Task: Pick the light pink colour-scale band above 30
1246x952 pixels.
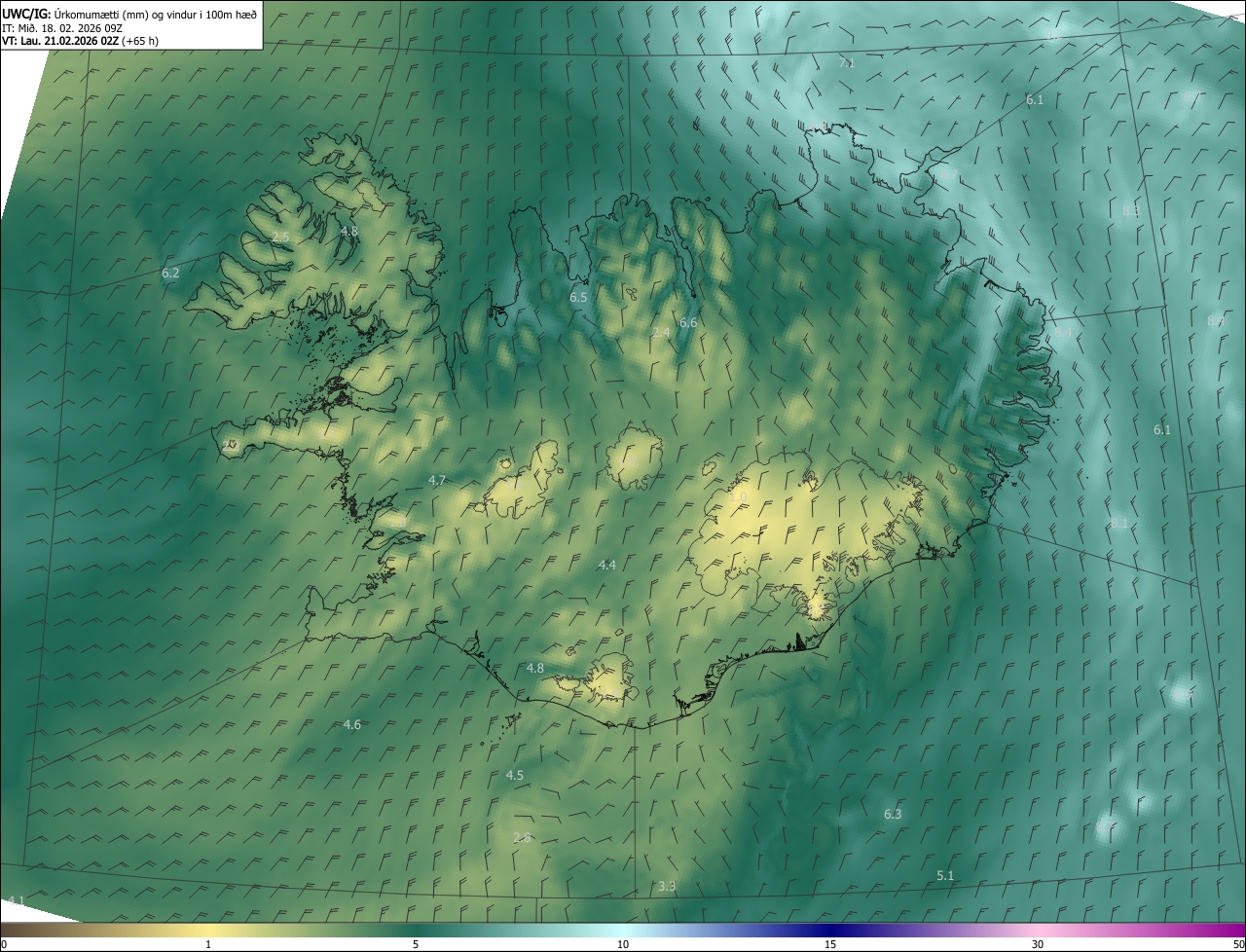Action: click(1038, 930)
